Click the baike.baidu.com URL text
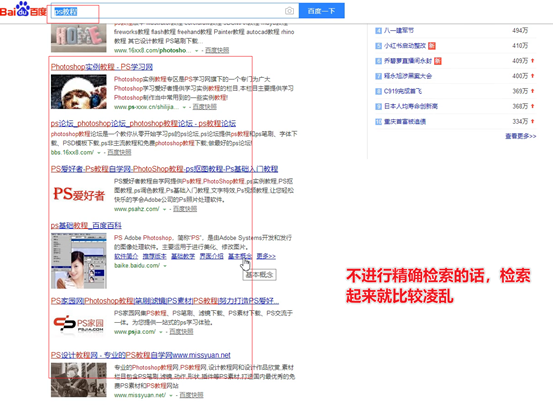The width and height of the screenshot is (553, 405). (137, 265)
